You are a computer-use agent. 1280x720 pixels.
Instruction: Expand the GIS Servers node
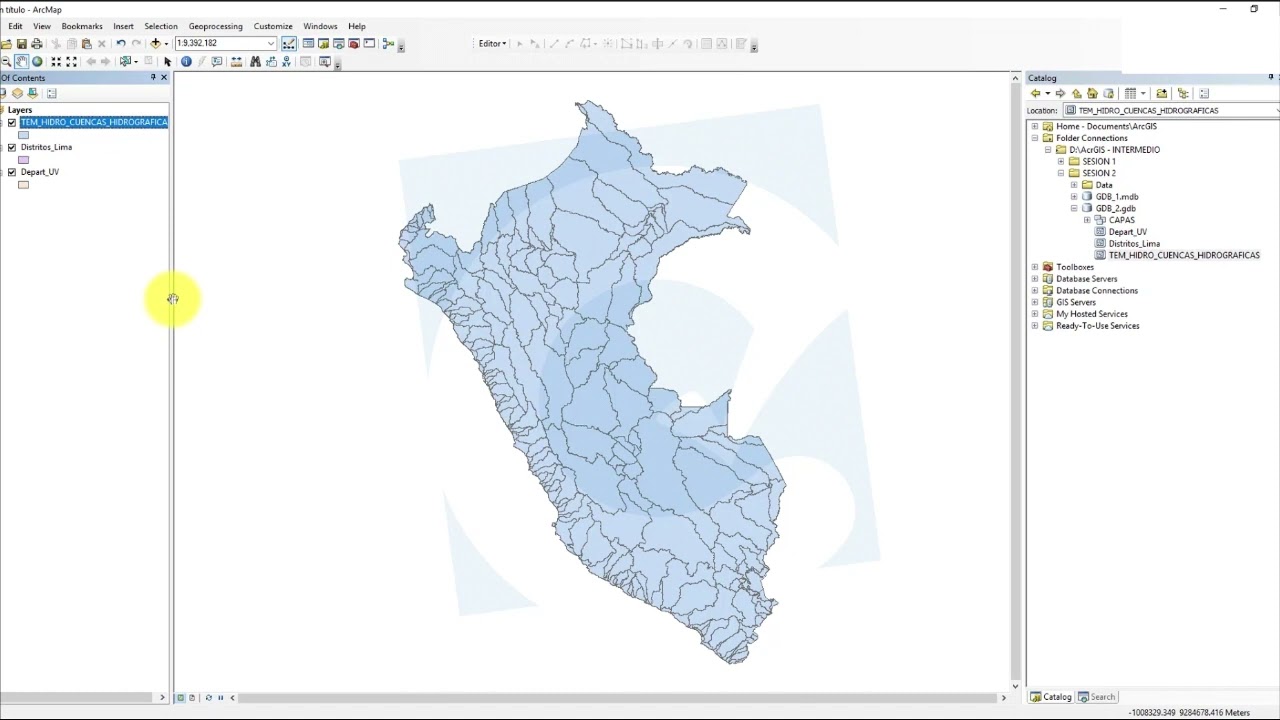coord(1035,302)
